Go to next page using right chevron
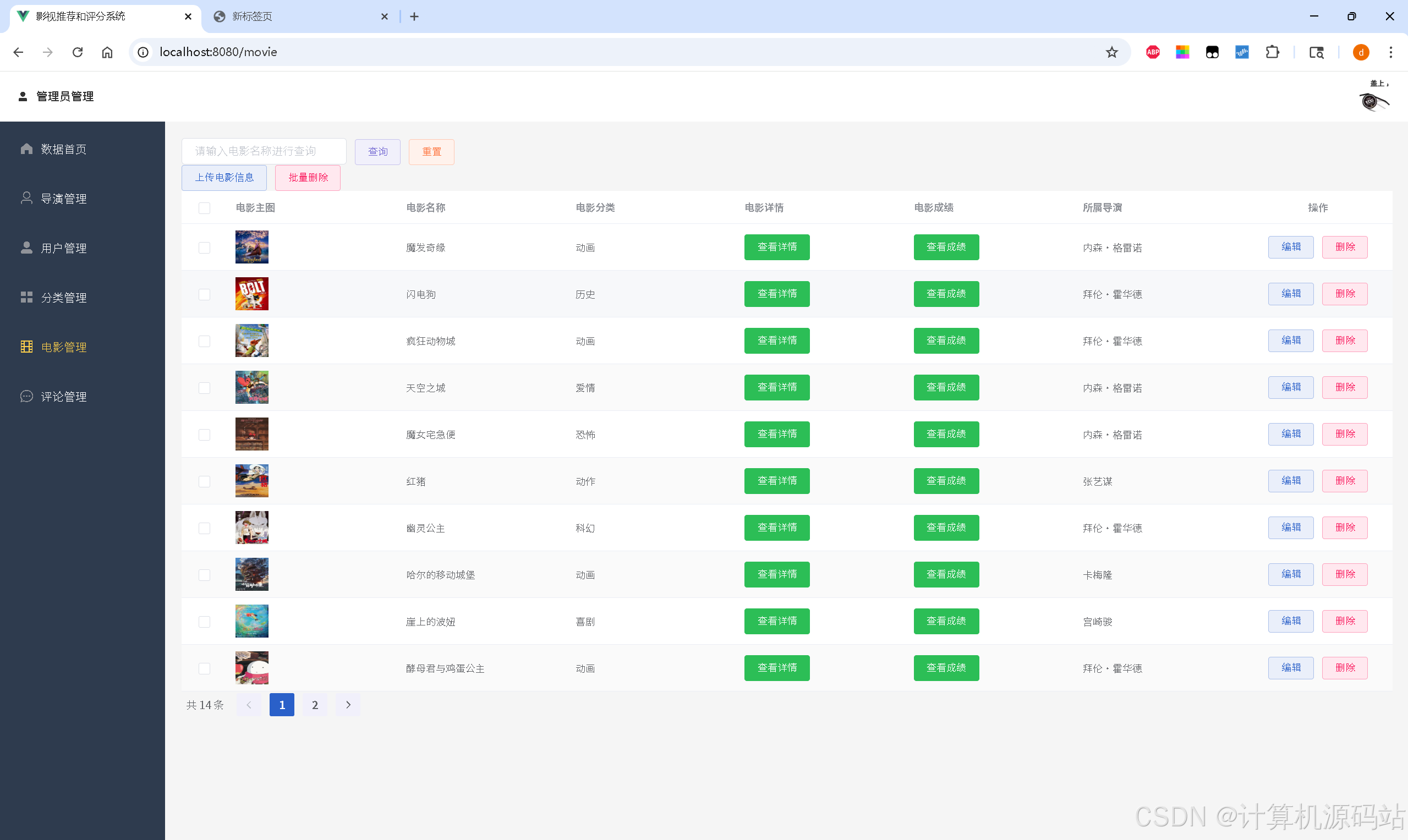The width and height of the screenshot is (1408, 840). tap(348, 705)
